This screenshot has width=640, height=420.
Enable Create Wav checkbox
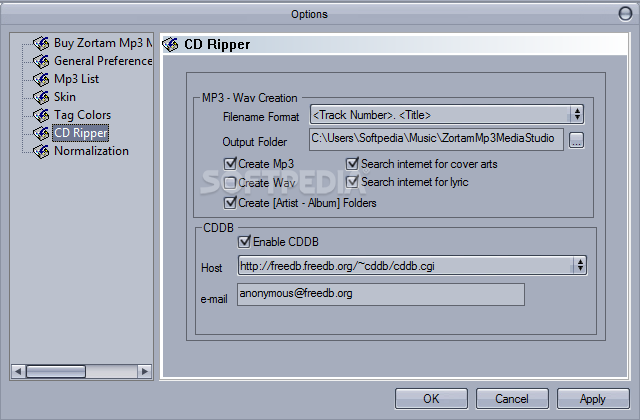[x=230, y=182]
